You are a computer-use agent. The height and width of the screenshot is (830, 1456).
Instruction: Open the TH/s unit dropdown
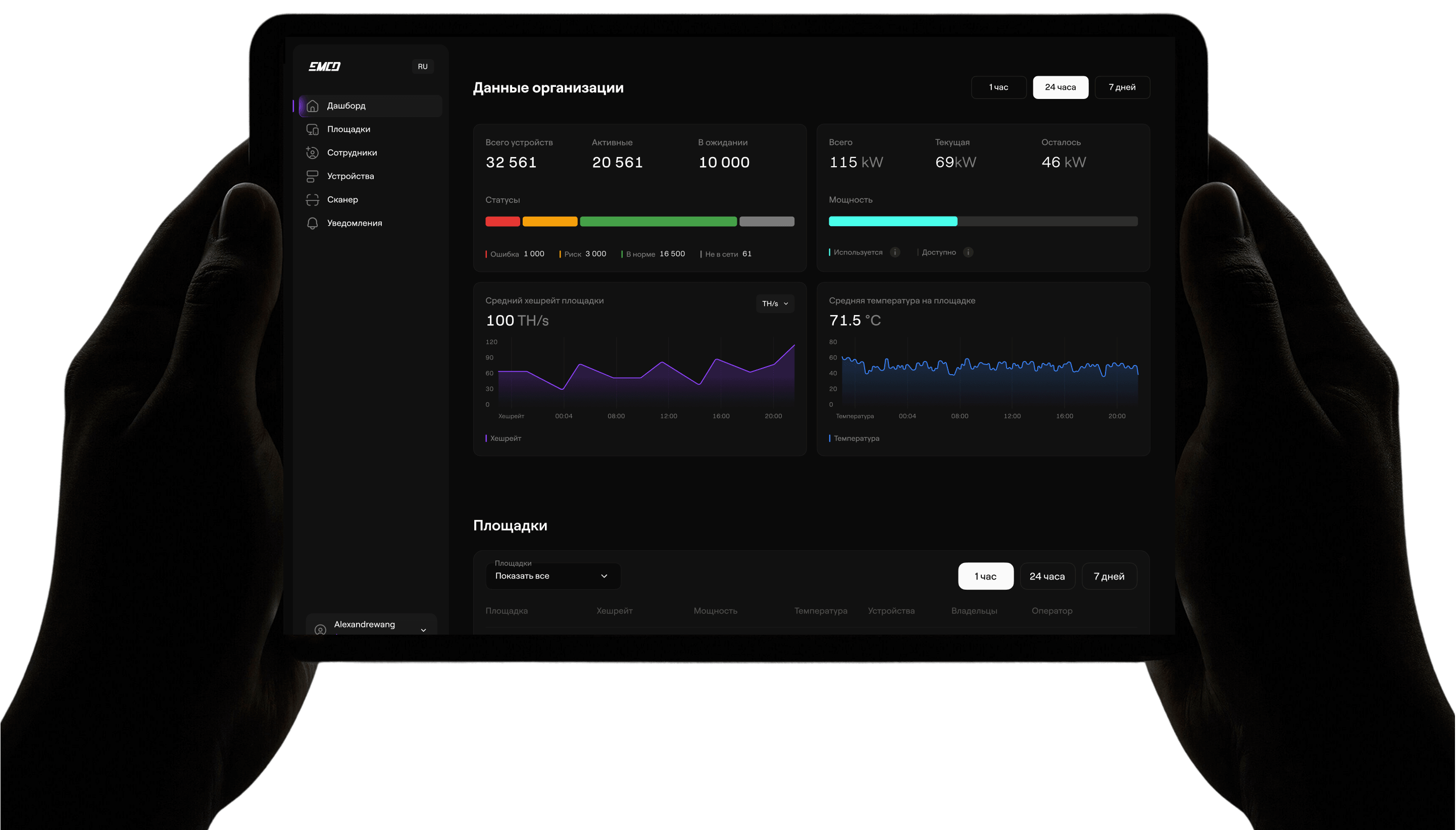tap(775, 304)
